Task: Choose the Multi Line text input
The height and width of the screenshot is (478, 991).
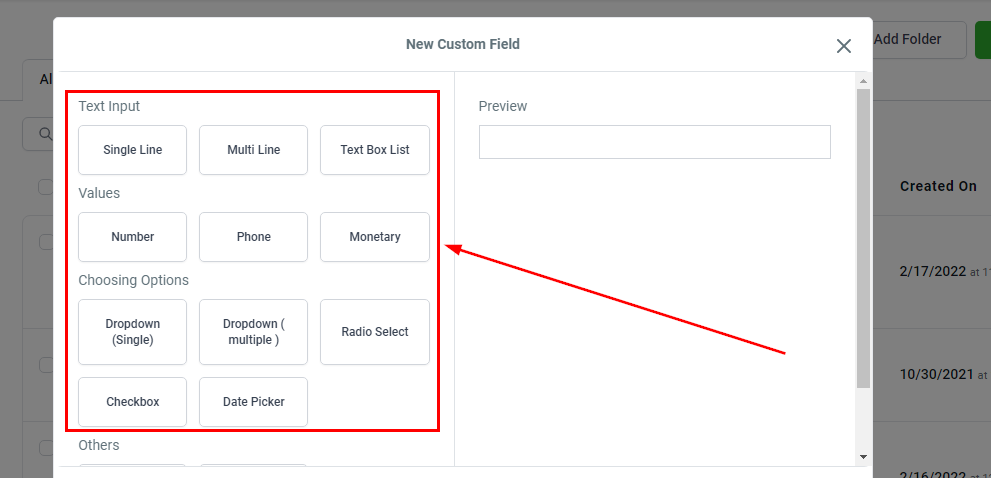Action: pyautogui.click(x=253, y=150)
